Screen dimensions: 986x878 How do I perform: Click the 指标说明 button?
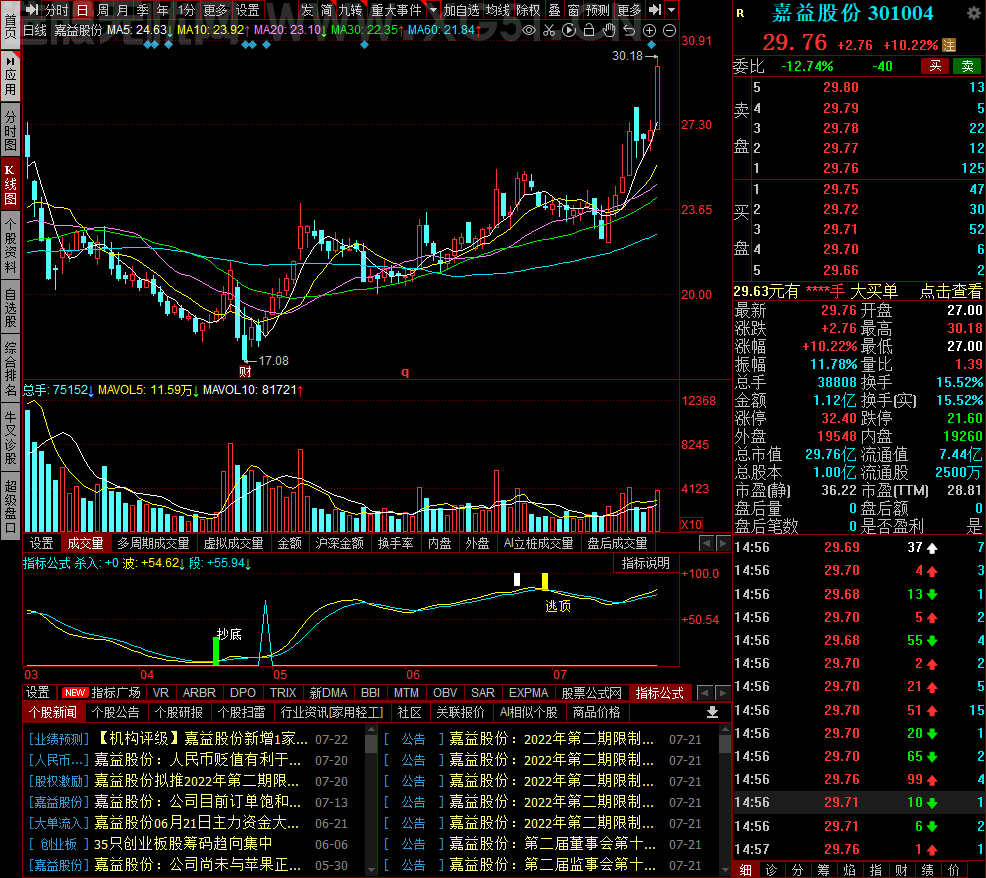(x=646, y=563)
